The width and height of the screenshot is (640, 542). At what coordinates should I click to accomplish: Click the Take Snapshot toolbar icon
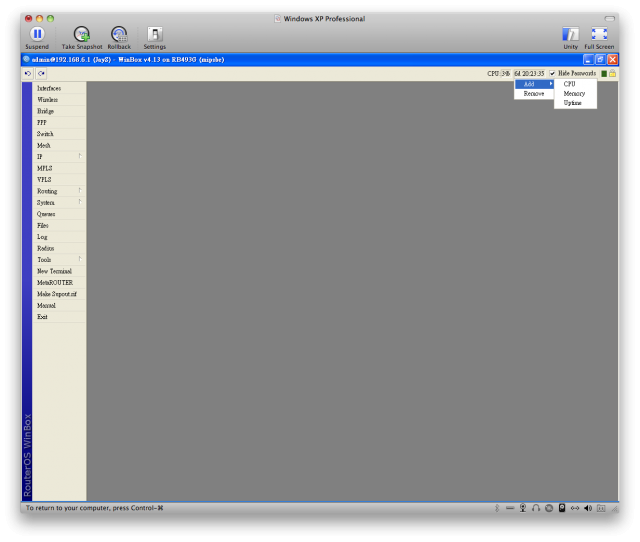click(x=82, y=34)
